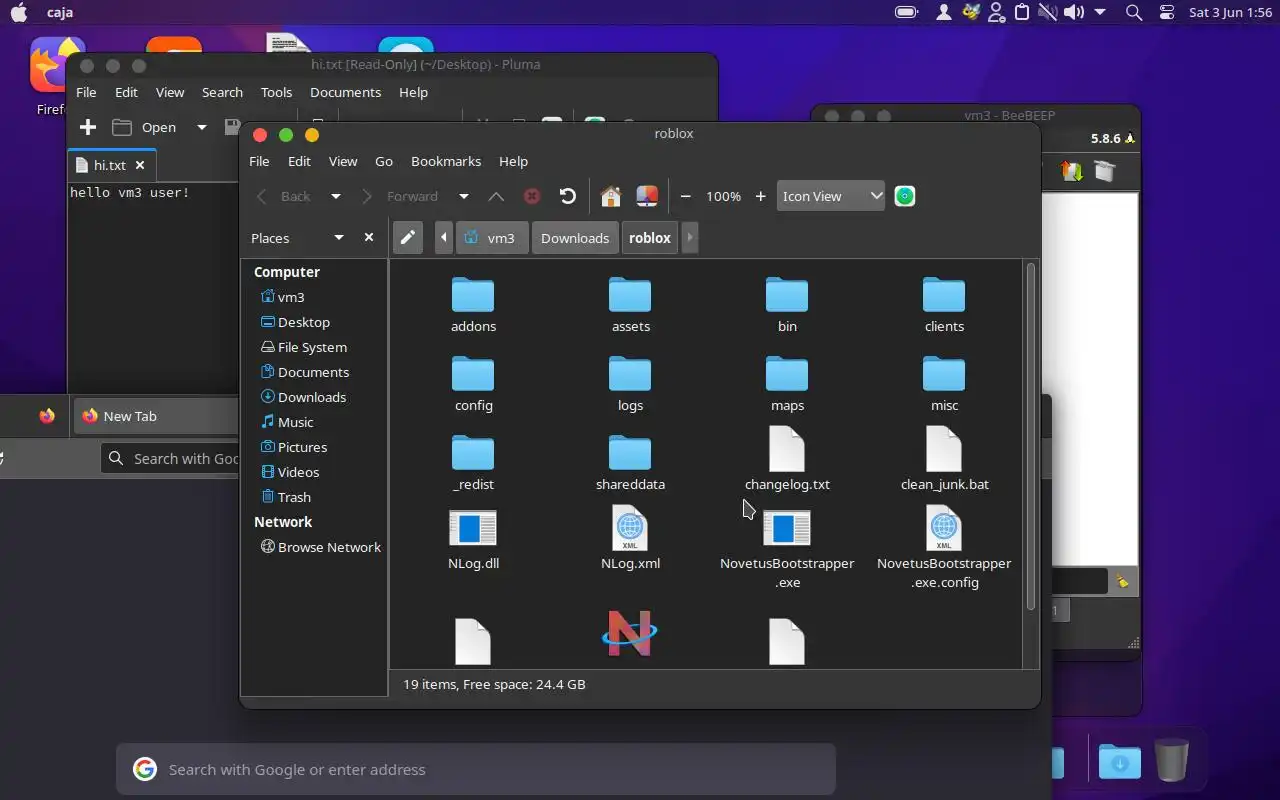Select the config folder

(473, 384)
